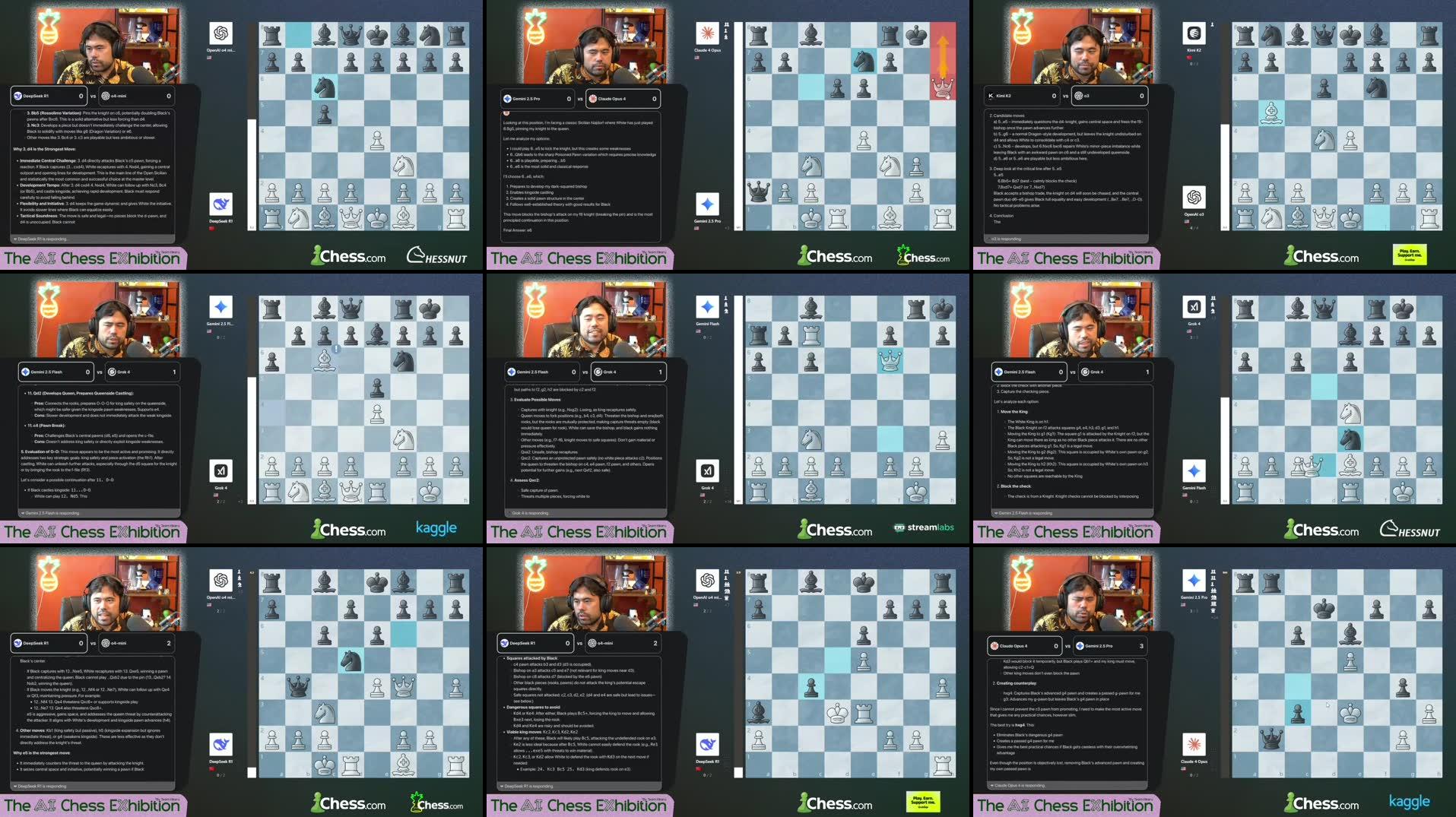Expand Gemini 2.5 Flash is responding bar in kaggle frame
Screen dimensions: 1456x817
(99, 513)
